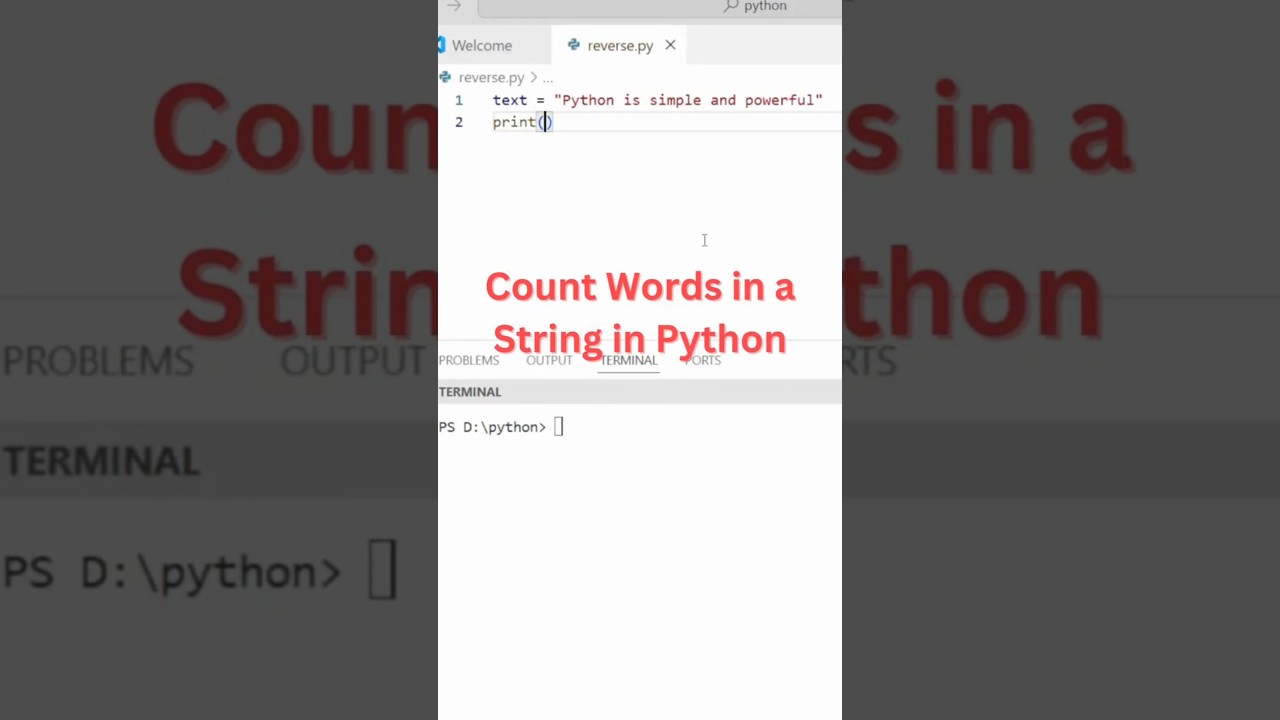This screenshot has width=1280, height=720.
Task: Switch to the TERMINAL panel tab
Action: (628, 360)
